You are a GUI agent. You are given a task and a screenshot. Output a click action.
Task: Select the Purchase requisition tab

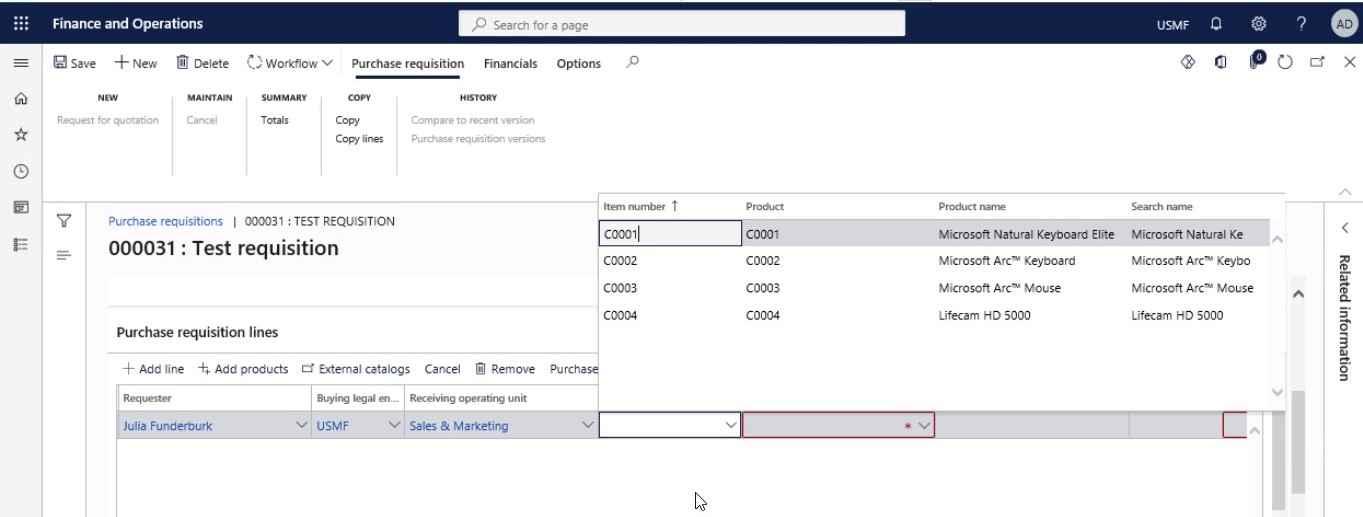[408, 63]
